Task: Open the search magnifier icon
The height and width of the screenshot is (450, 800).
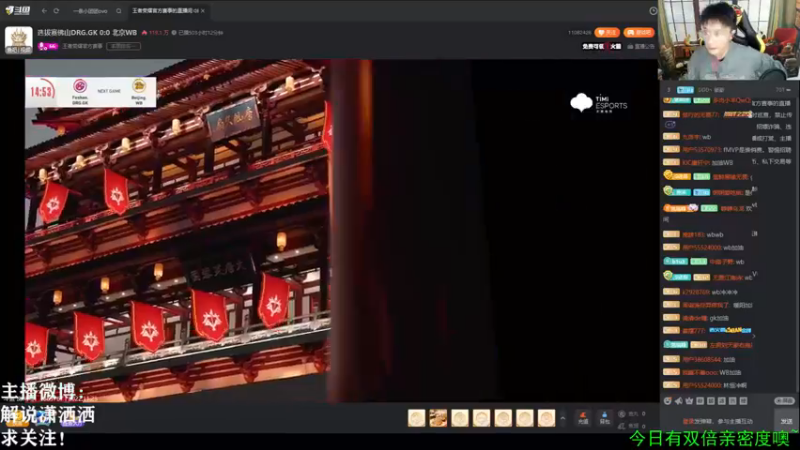Action: click(x=118, y=11)
